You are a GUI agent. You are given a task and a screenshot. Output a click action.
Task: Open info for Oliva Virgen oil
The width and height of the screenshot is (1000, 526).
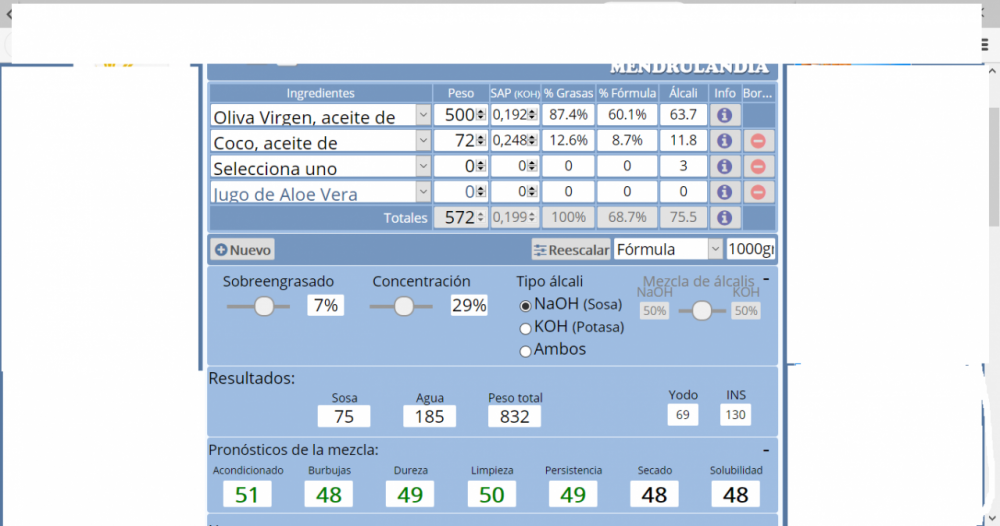[724, 115]
